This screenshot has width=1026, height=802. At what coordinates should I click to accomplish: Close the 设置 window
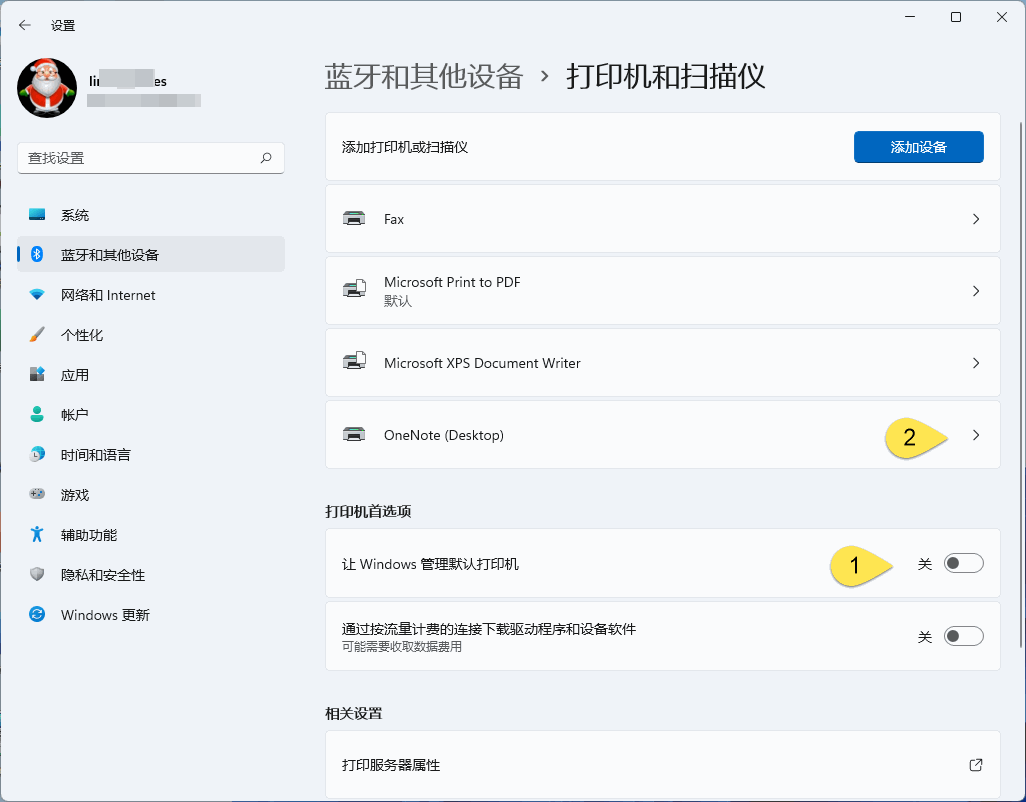tap(1001, 17)
